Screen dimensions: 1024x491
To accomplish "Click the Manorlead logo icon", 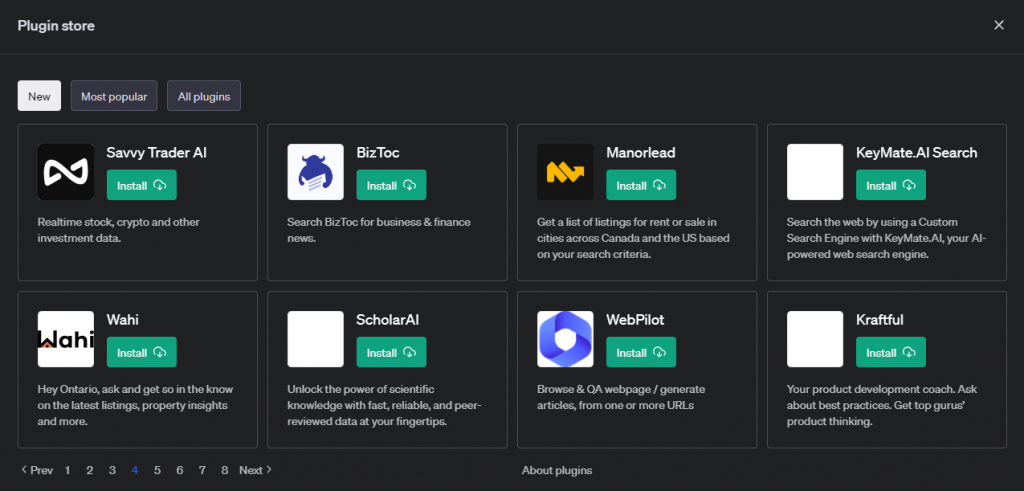I will (x=565, y=172).
